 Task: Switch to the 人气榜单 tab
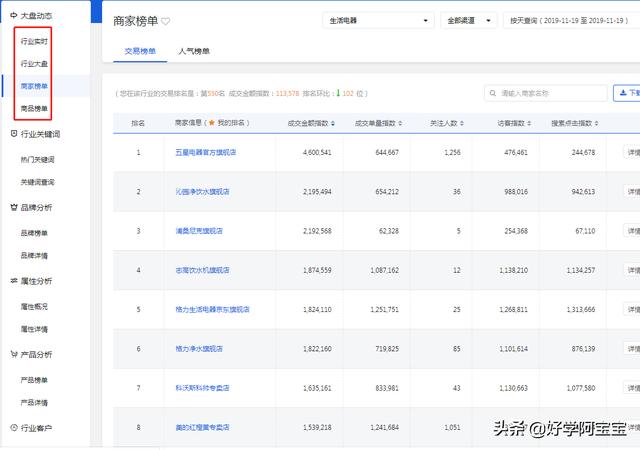tap(194, 51)
